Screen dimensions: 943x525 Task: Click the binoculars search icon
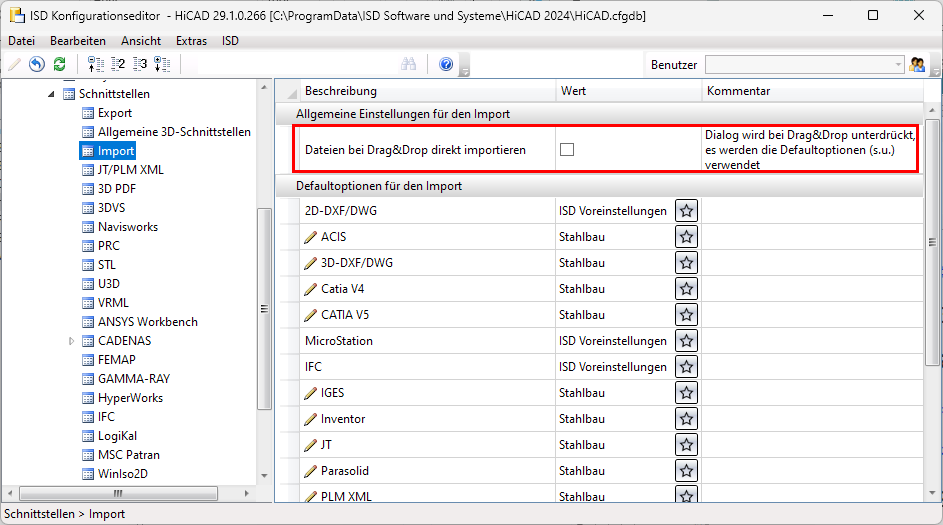pyautogui.click(x=408, y=64)
